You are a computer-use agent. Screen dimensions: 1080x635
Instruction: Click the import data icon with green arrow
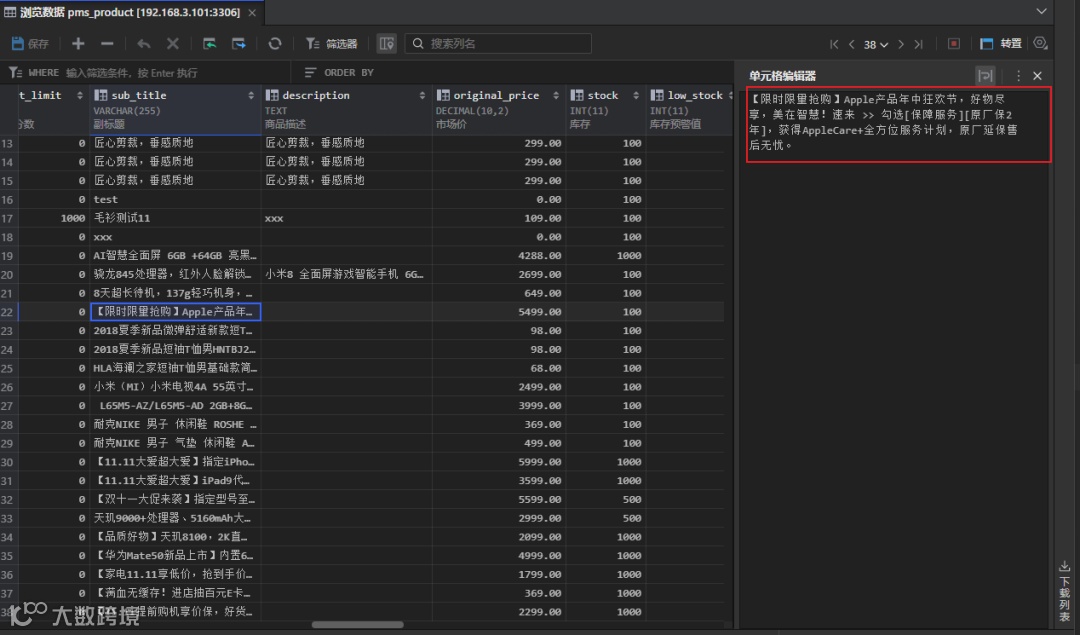209,43
